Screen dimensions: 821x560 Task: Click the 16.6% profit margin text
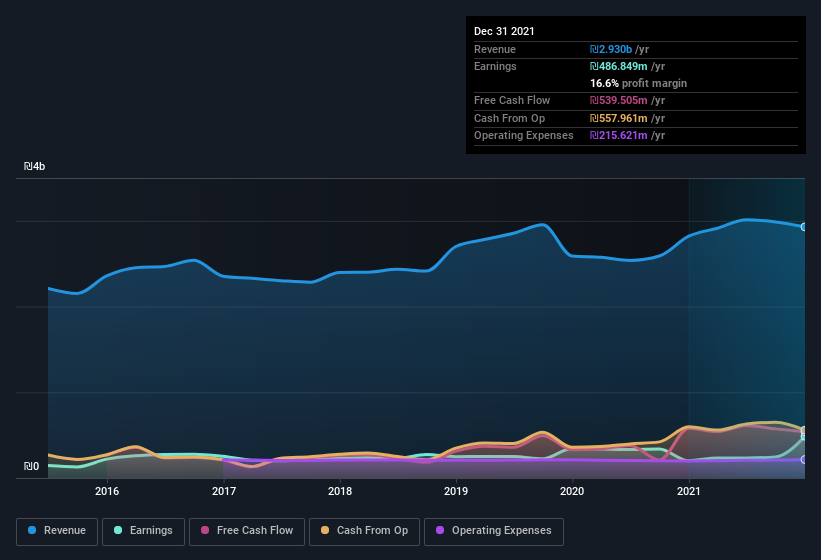tap(638, 83)
